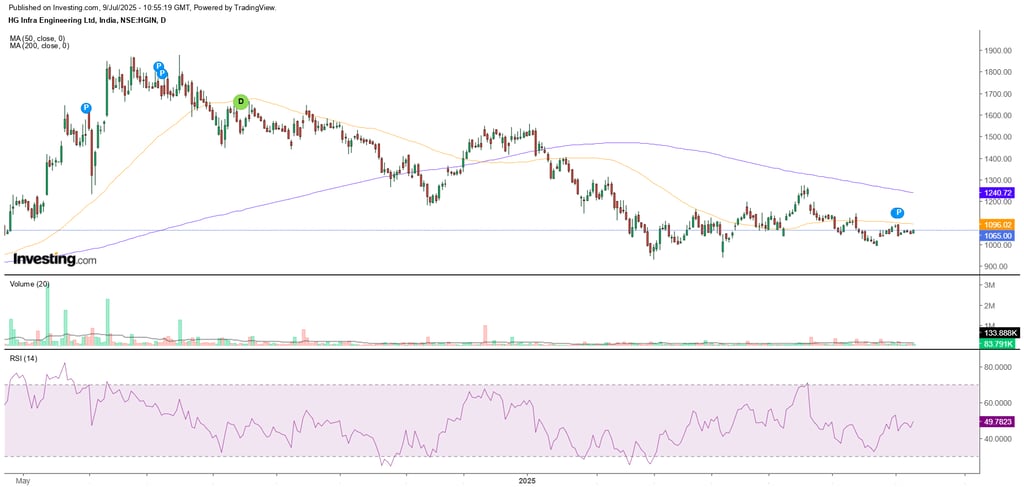Click the 1700.00 price axis label
Viewport: 1024px width, 487px height.
point(999,94)
